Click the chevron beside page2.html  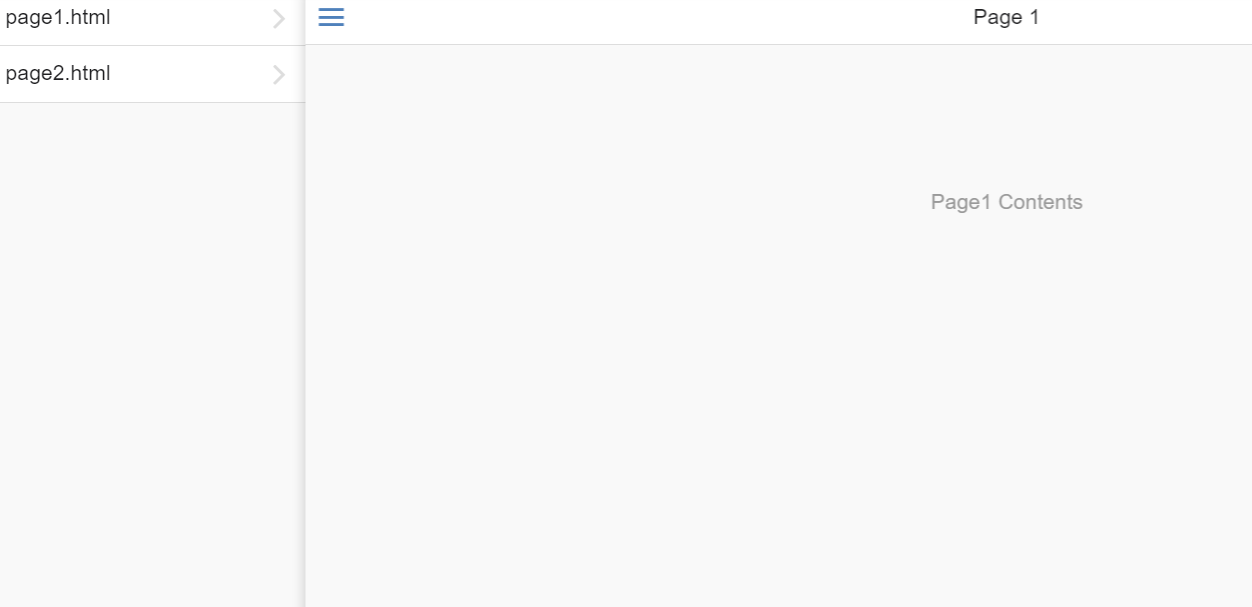tap(279, 74)
